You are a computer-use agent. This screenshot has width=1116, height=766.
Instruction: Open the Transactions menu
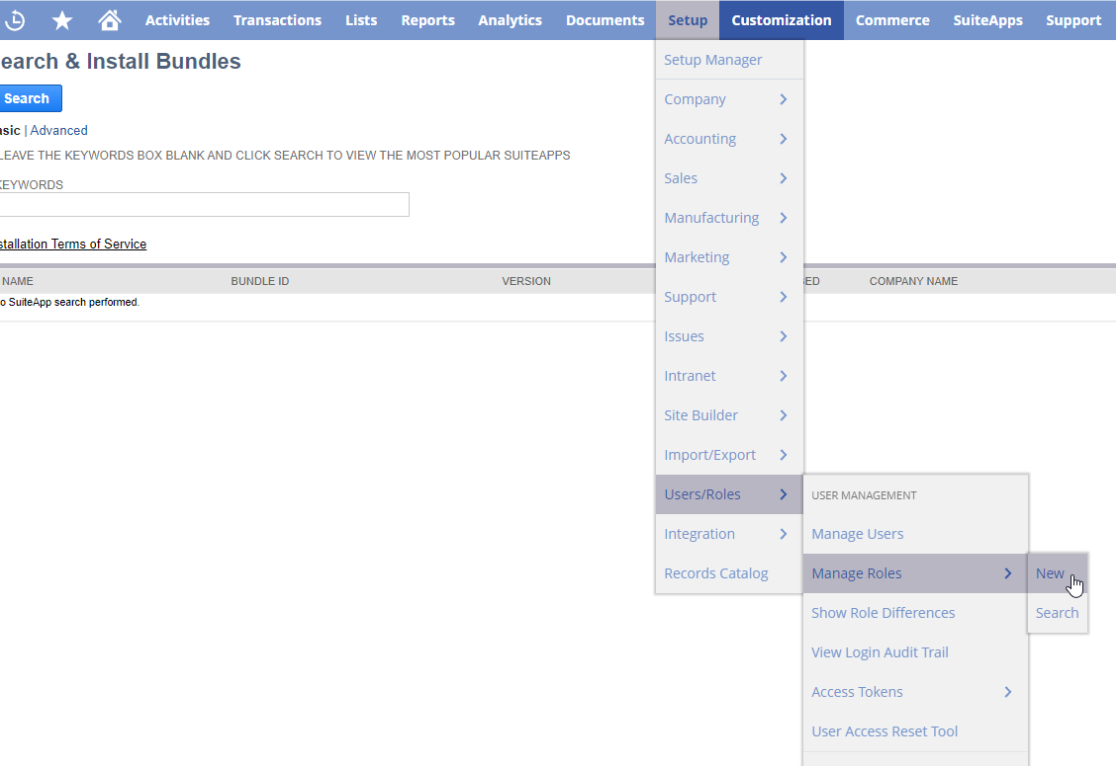click(x=278, y=20)
